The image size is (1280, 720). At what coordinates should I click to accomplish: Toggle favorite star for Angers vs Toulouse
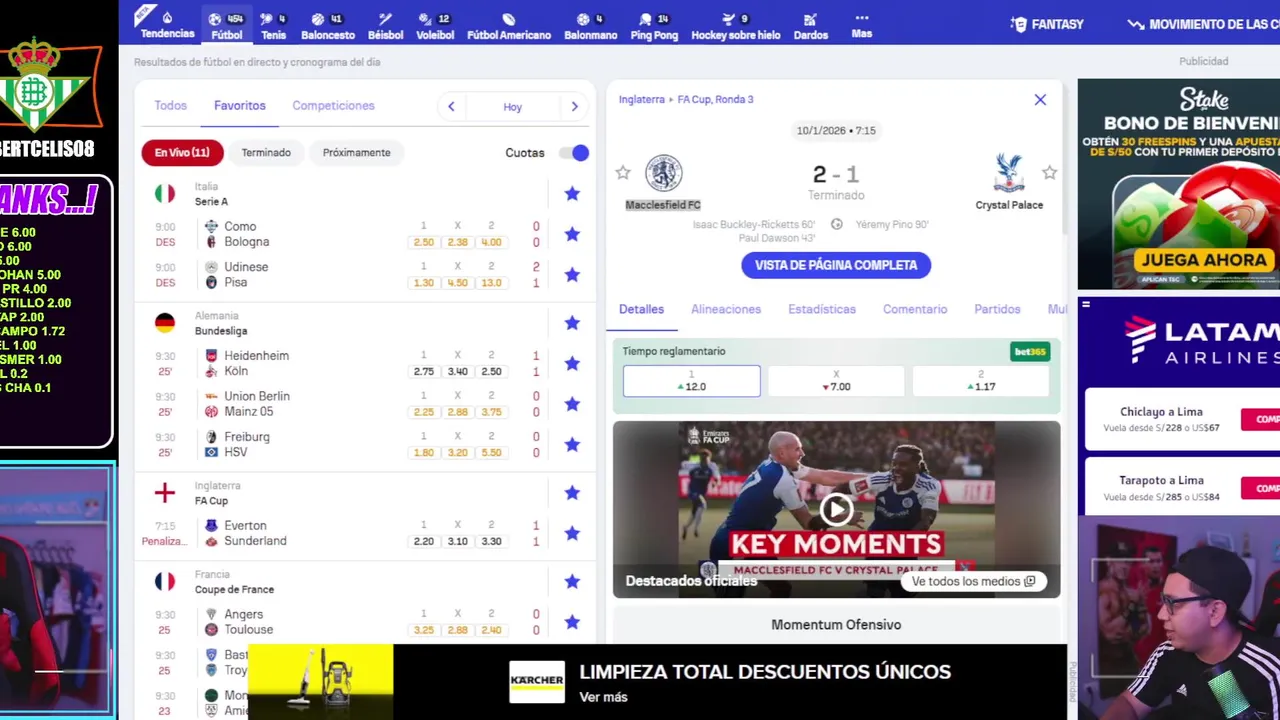(572, 622)
